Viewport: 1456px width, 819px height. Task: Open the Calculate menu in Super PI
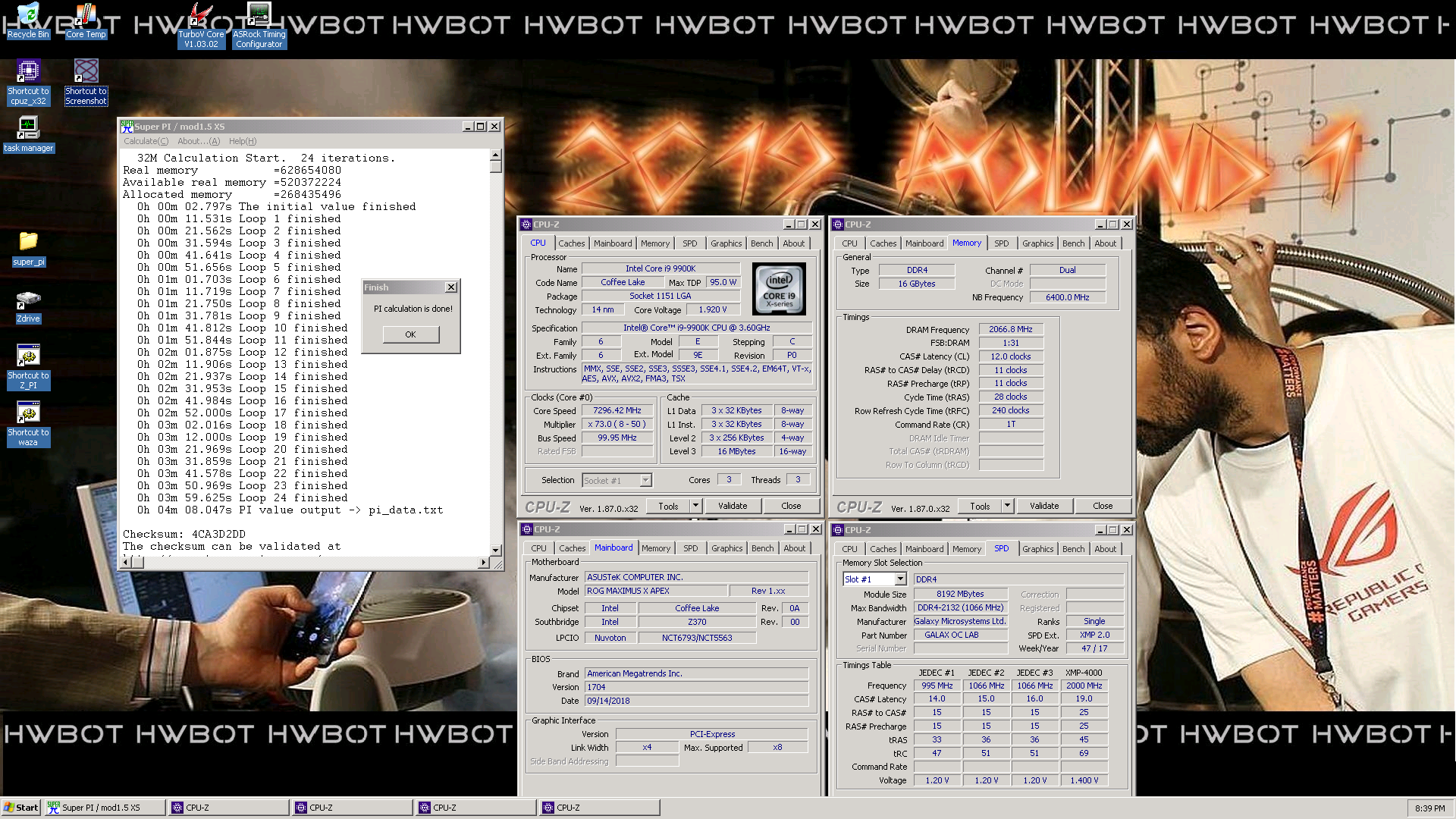[x=146, y=141]
